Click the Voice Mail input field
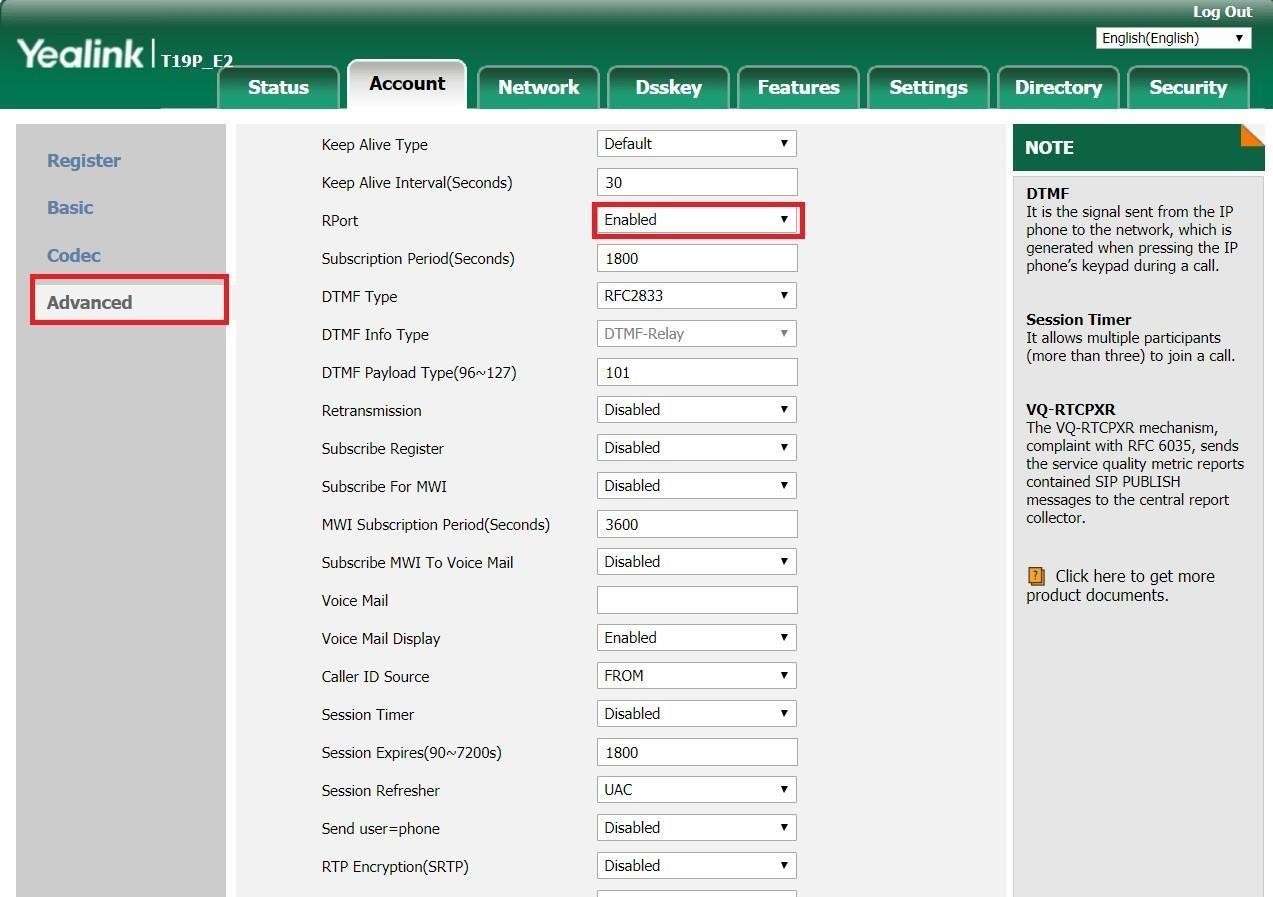Image resolution: width=1273 pixels, height=897 pixels. [x=697, y=600]
